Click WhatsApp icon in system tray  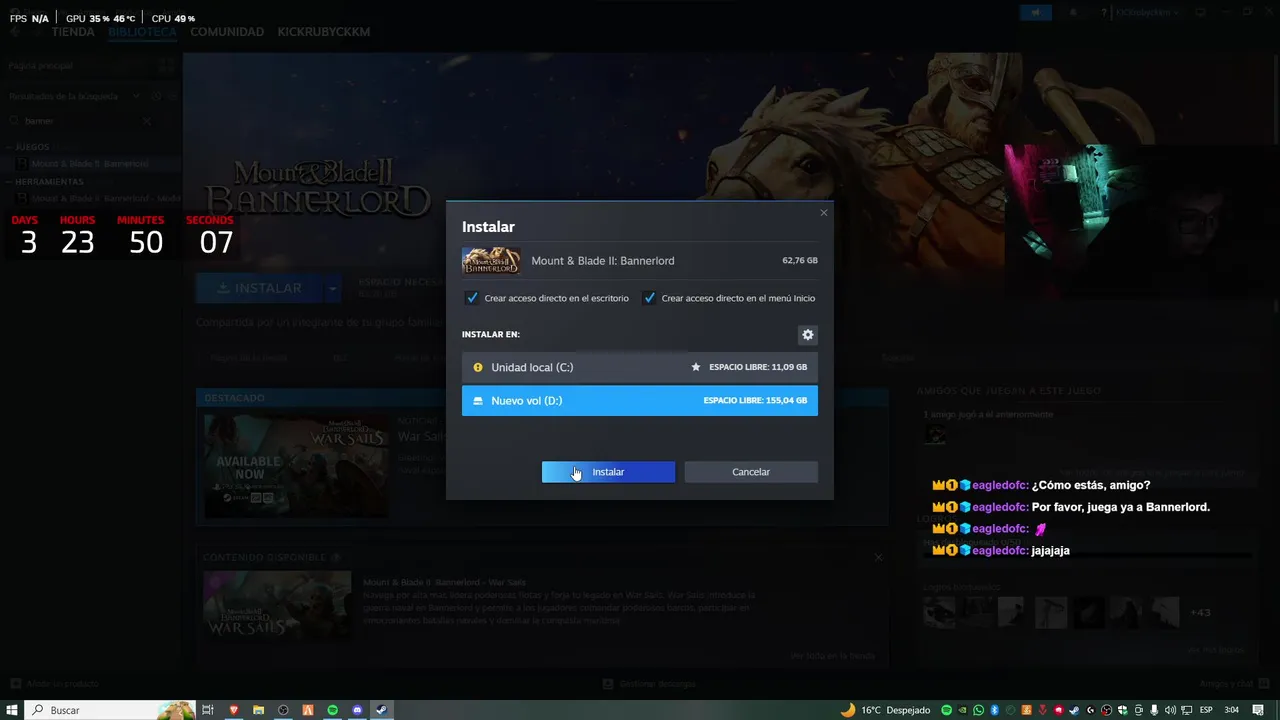click(x=979, y=710)
